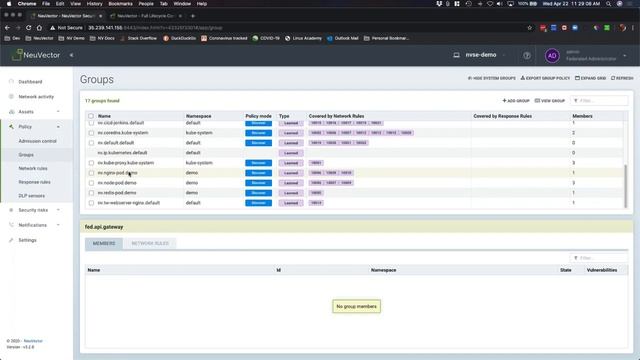Reload the page with browser refresh icon

[28, 28]
